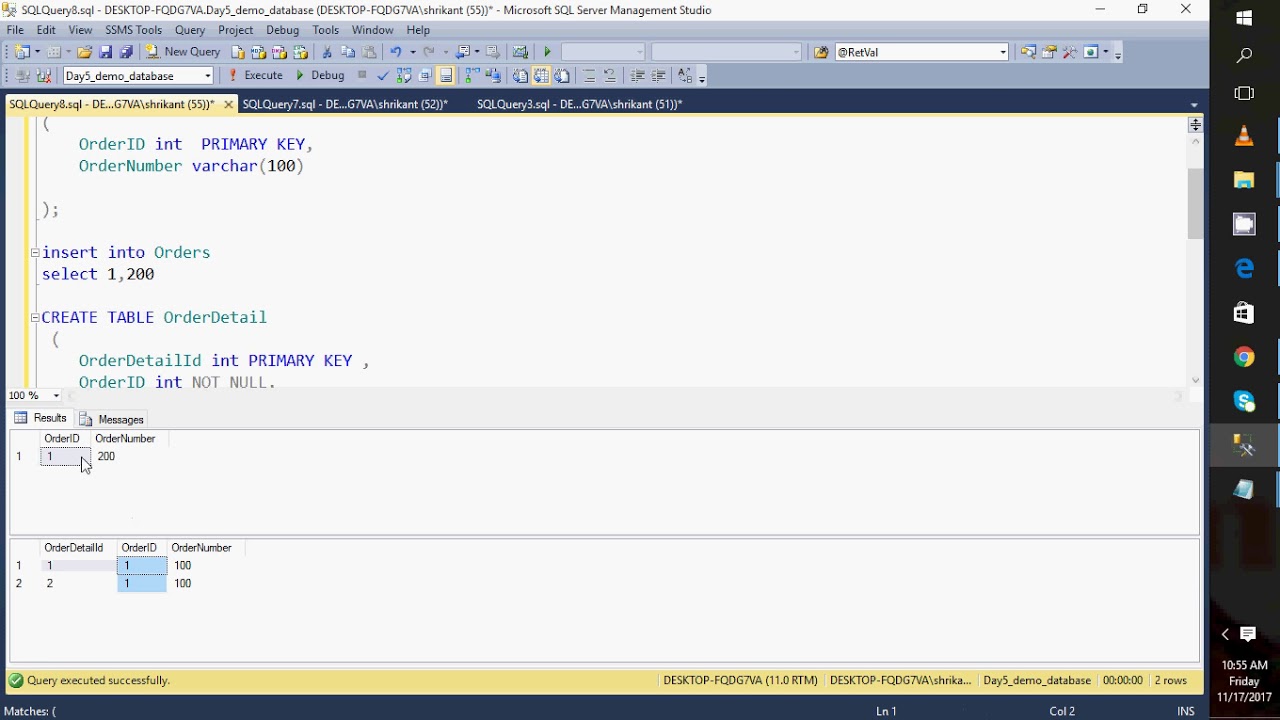Collapse the insert into Orders block
The height and width of the screenshot is (720, 1280).
point(35,253)
